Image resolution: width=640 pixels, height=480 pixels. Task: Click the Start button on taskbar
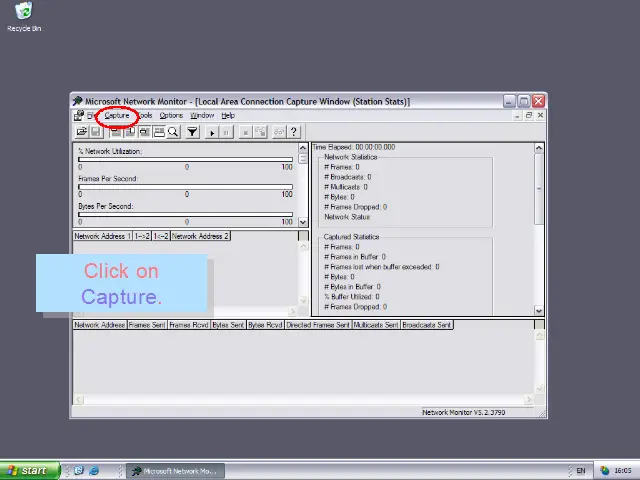click(x=29, y=470)
